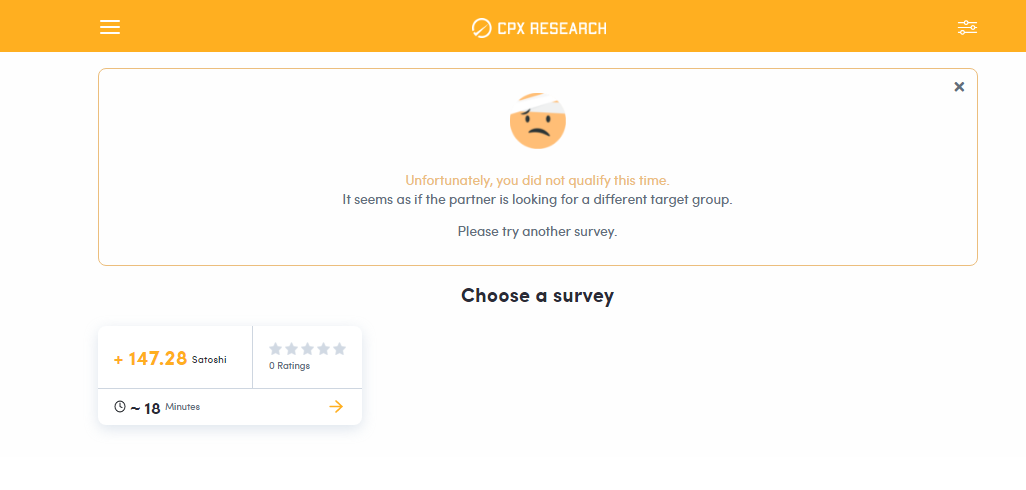
Task: Click the ~18 Minutes duration text
Action: [x=165, y=408]
